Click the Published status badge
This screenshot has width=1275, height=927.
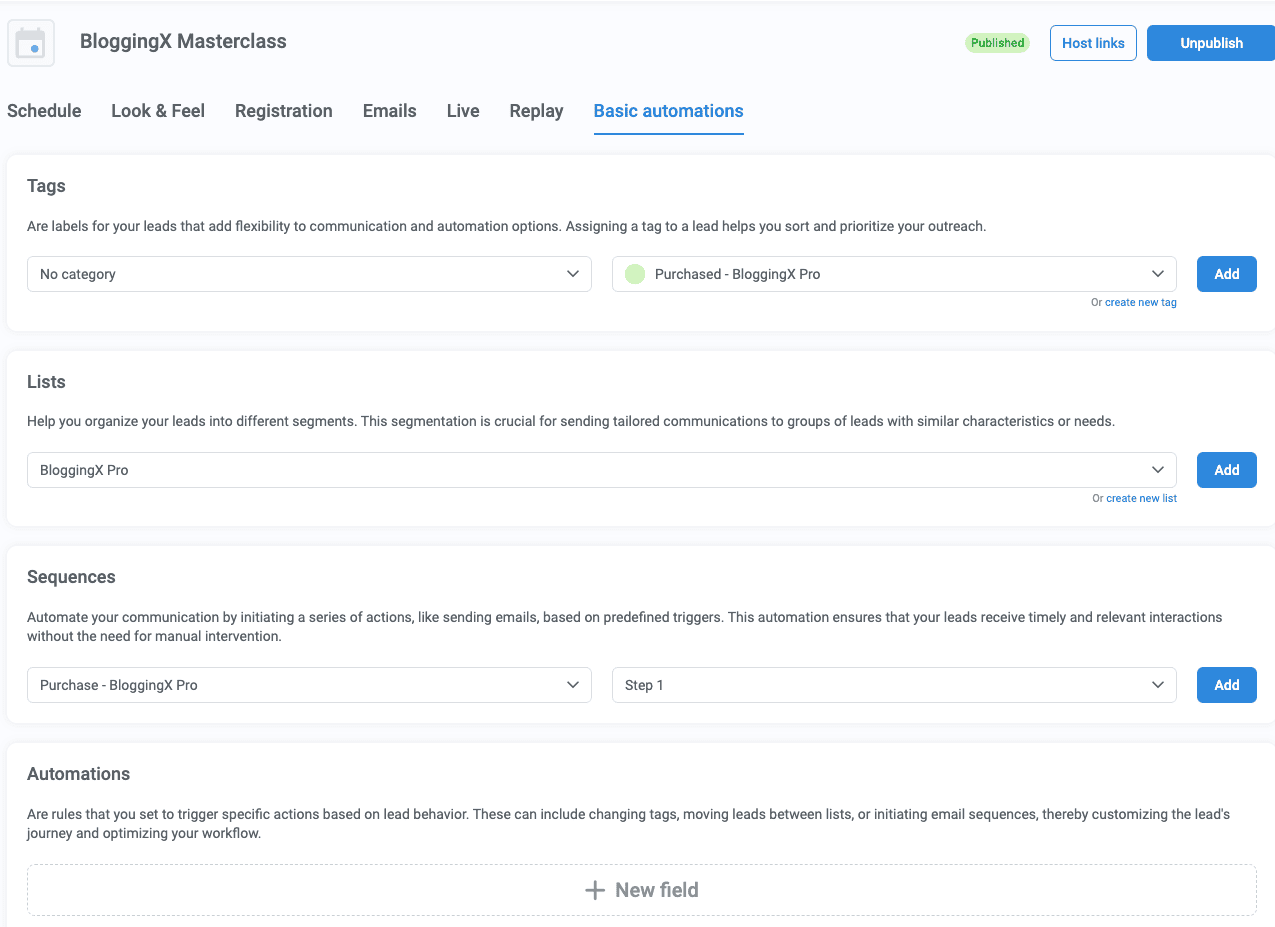tap(997, 43)
